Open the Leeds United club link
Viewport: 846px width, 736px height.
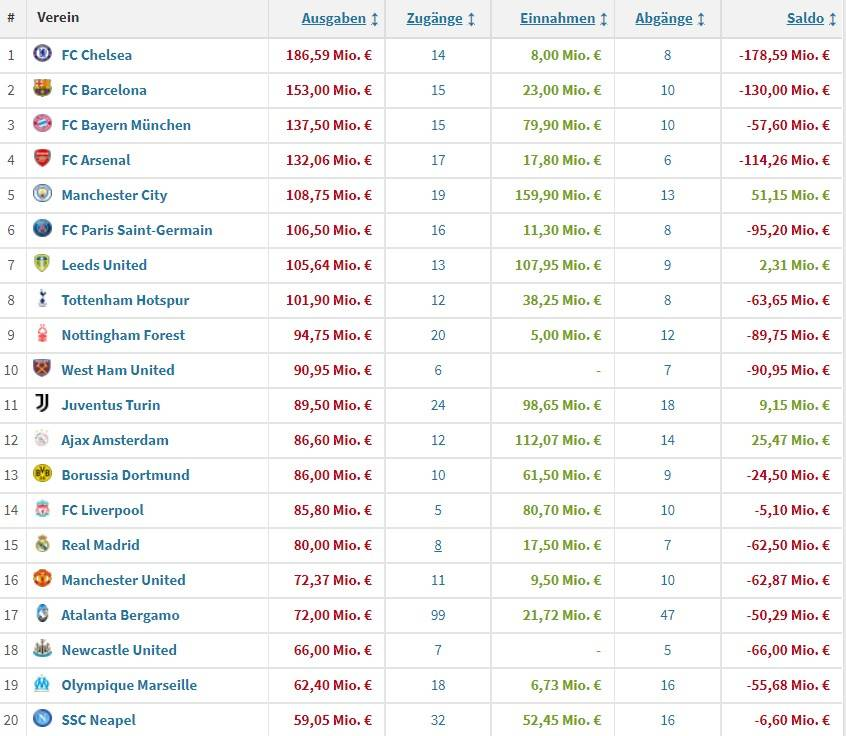[x=104, y=265]
